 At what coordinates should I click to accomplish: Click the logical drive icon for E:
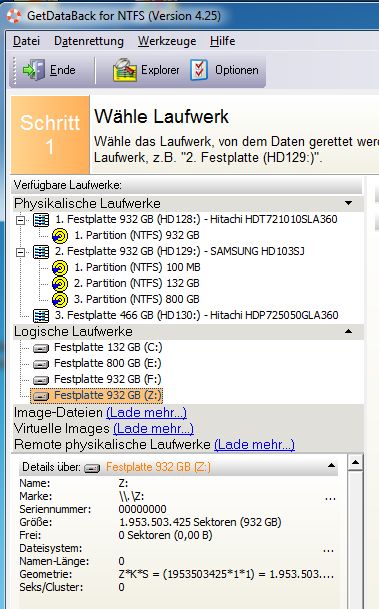(x=41, y=364)
